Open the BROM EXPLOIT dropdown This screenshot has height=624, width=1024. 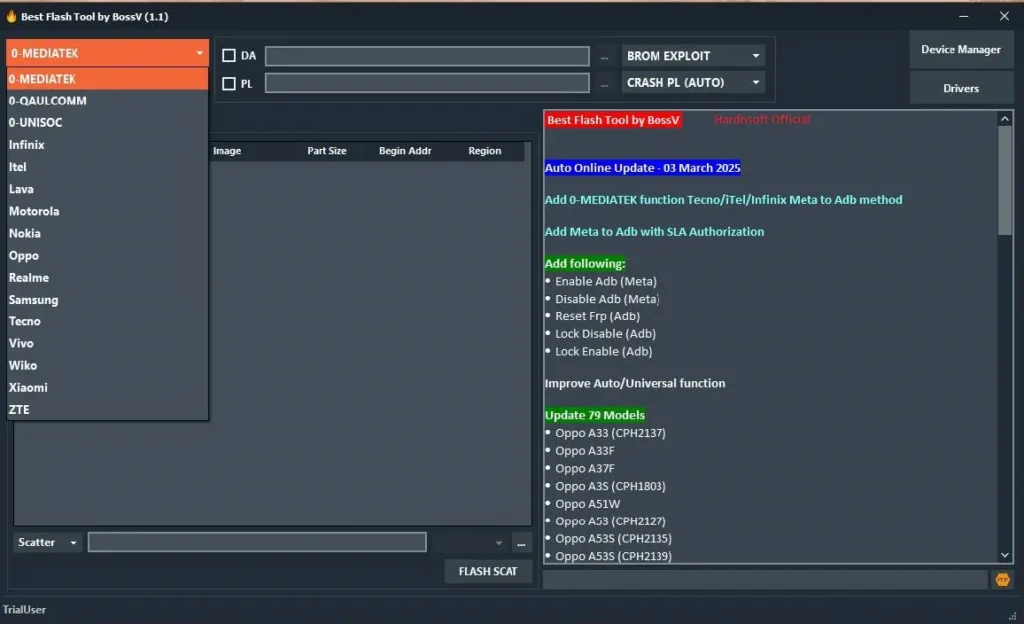coord(692,55)
